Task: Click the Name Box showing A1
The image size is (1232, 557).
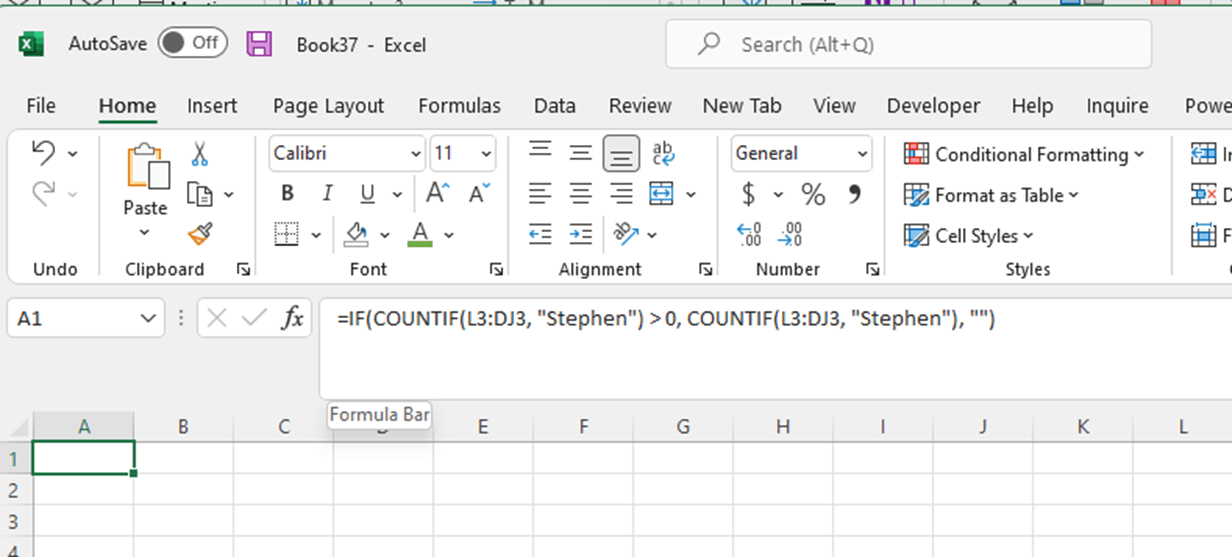Action: click(x=86, y=319)
